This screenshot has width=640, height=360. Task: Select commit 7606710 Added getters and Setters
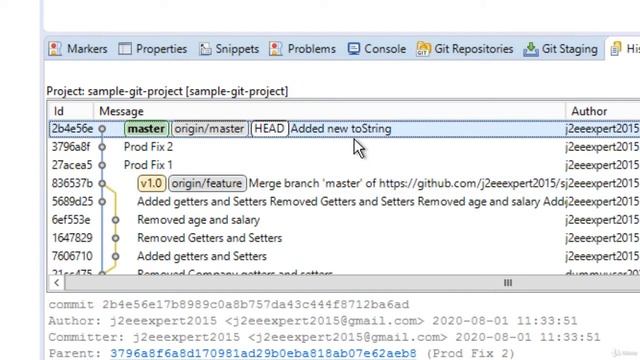[344, 256]
